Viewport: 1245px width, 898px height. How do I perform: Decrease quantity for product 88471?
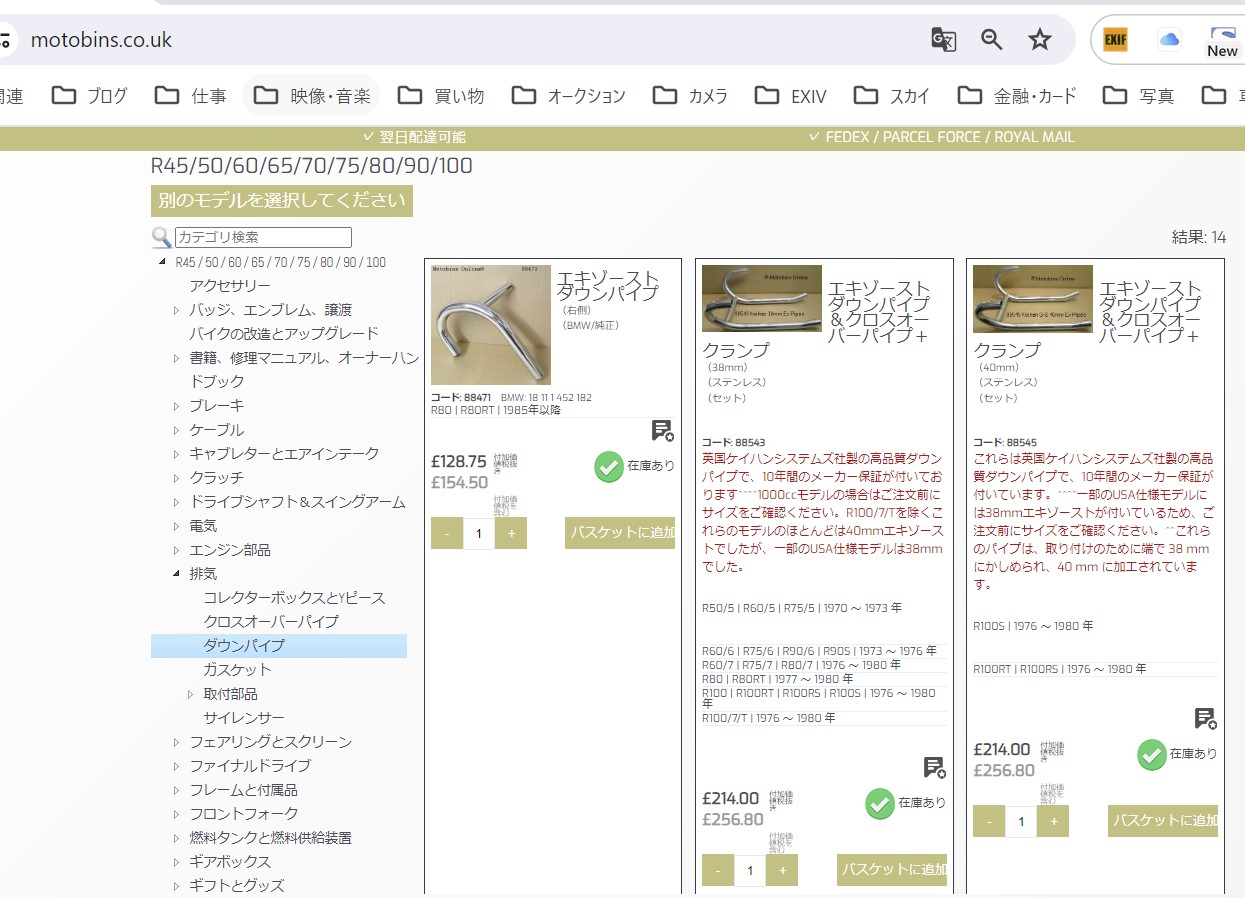[x=447, y=533]
